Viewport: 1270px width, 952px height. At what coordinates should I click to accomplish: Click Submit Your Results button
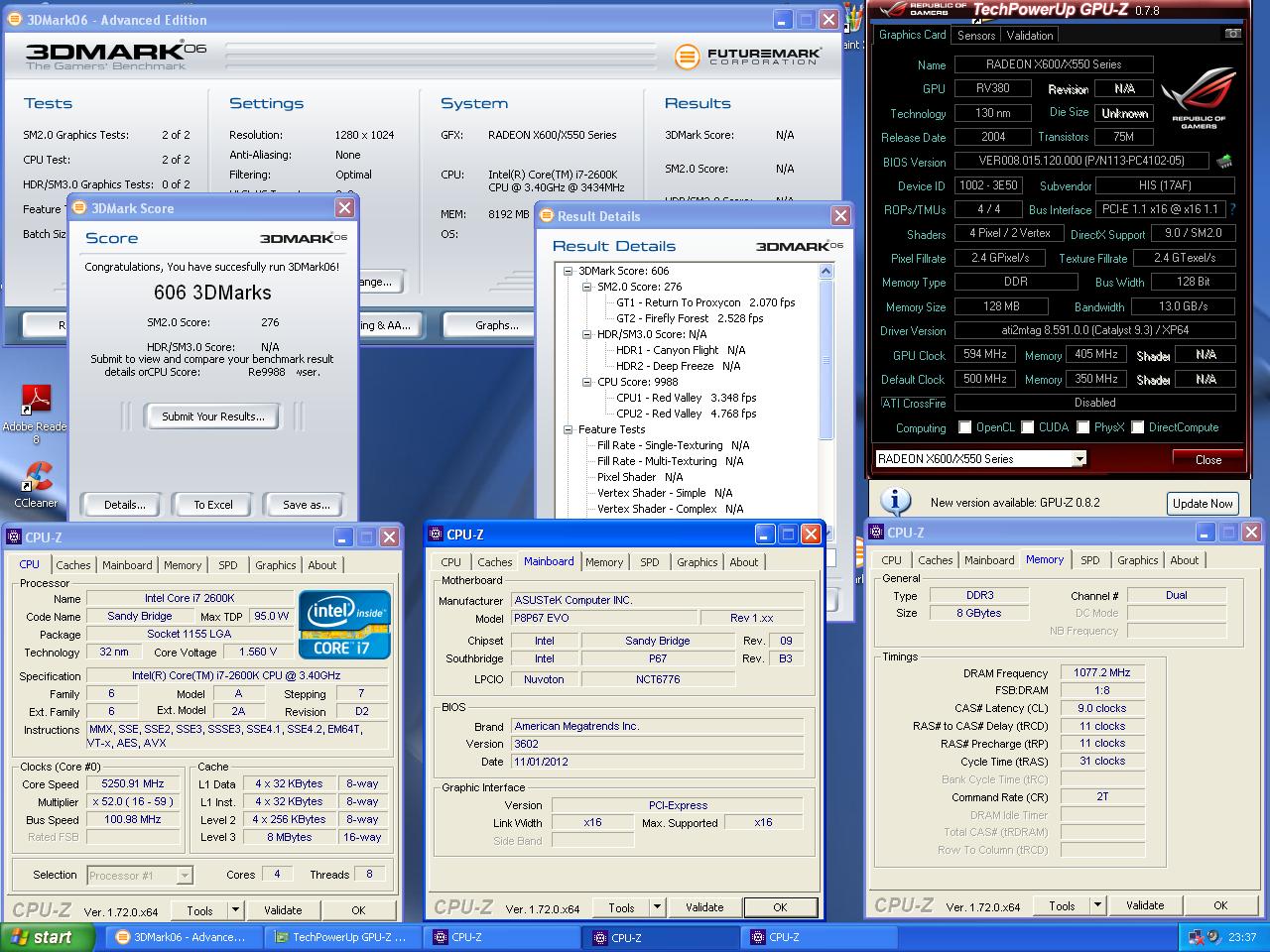coord(213,416)
